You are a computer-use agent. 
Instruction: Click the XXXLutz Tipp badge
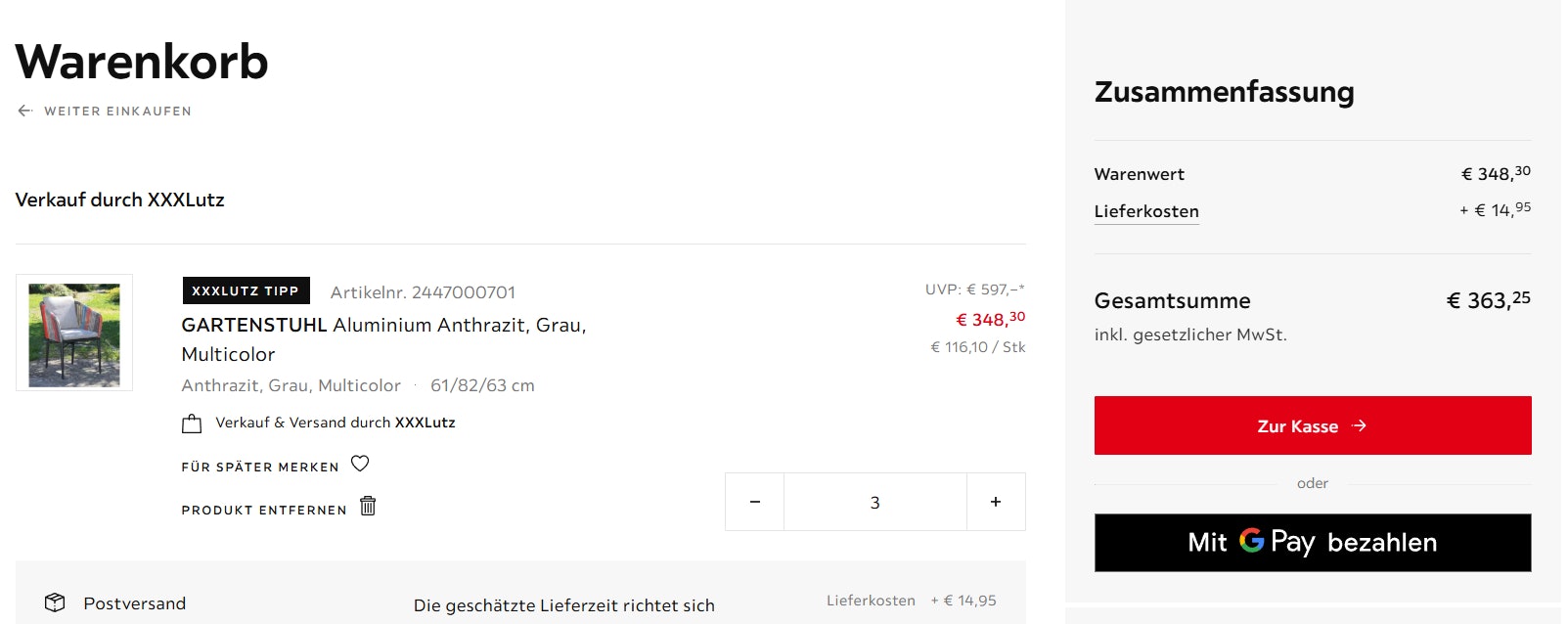[x=246, y=290]
